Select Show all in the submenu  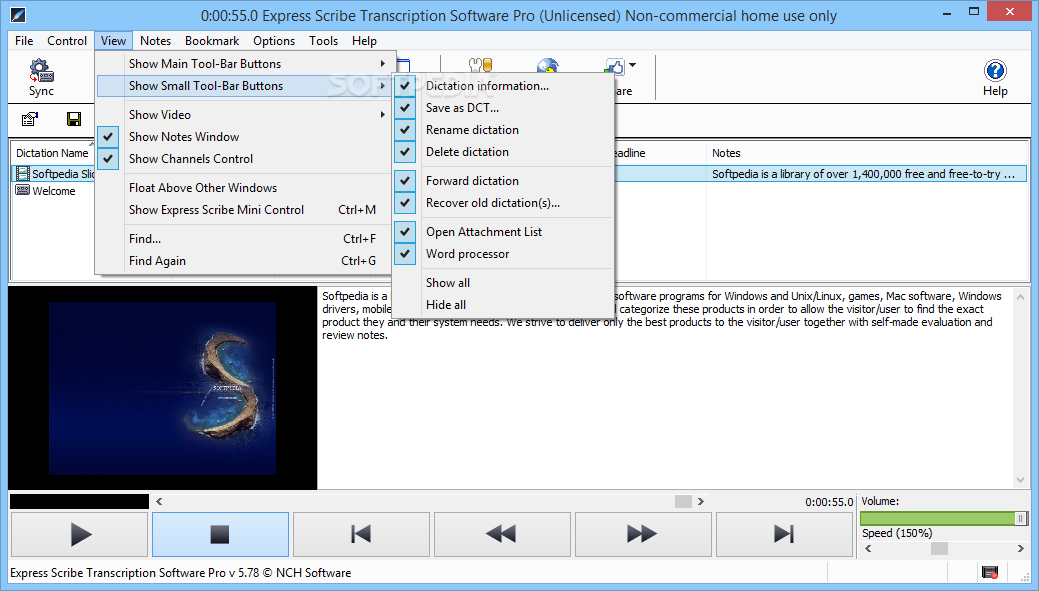pos(504,283)
